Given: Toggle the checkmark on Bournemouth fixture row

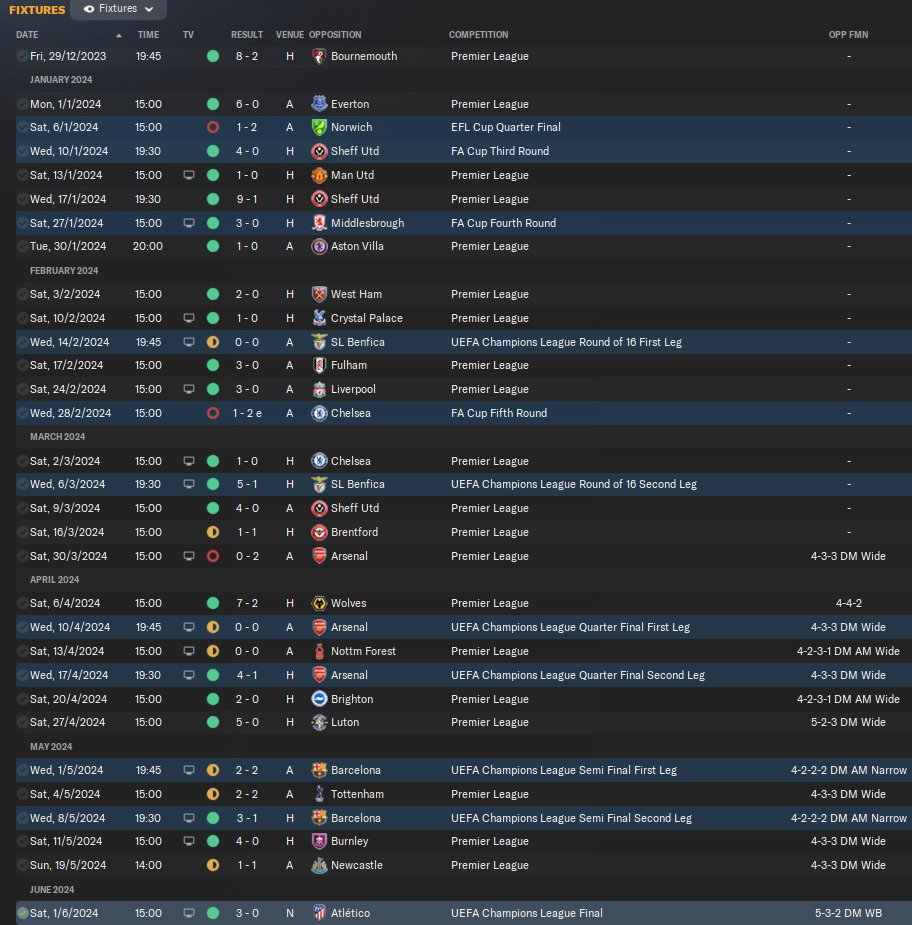Looking at the screenshot, I should click(22, 56).
